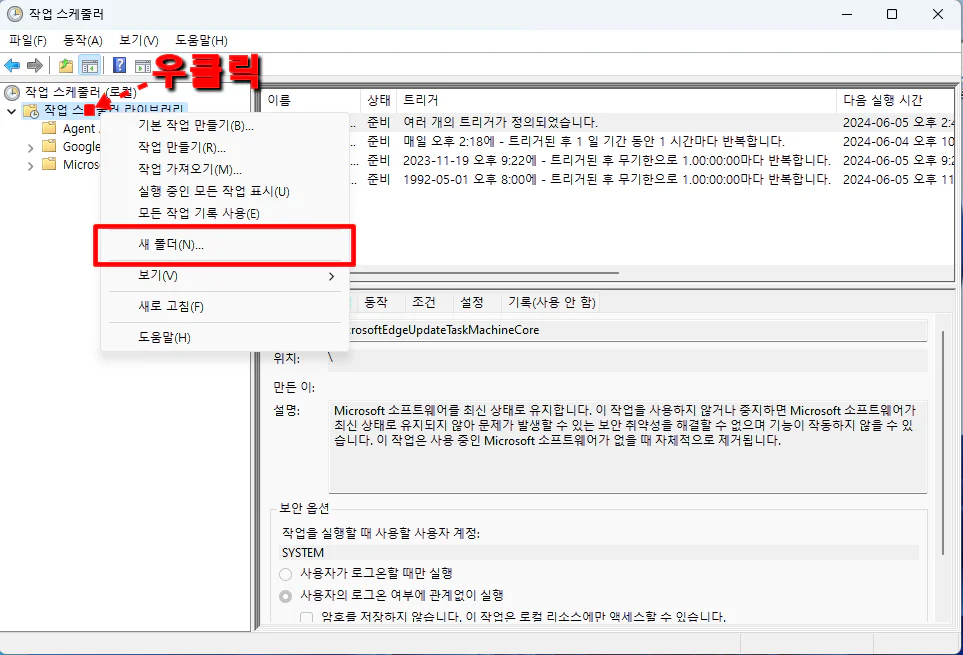Image resolution: width=963 pixels, height=655 pixels.
Task: Click the 다음 실행 시간 column header
Action: [x=882, y=101]
